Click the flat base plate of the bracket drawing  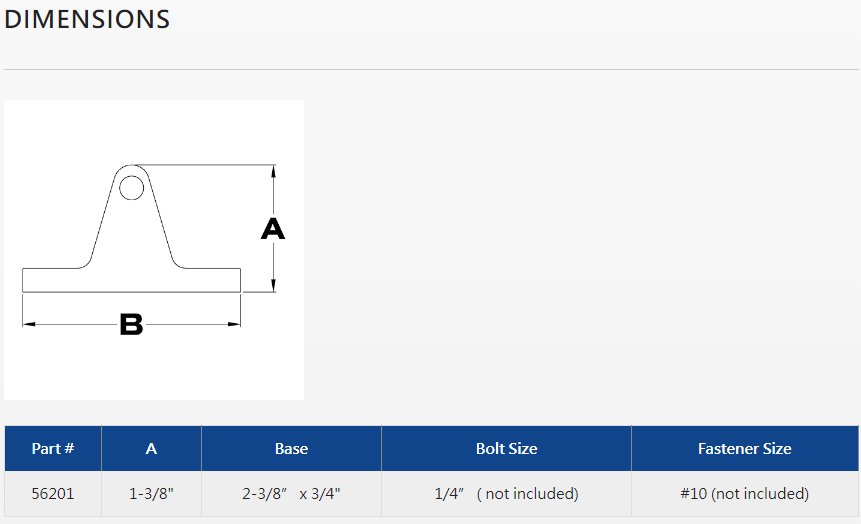(x=131, y=280)
